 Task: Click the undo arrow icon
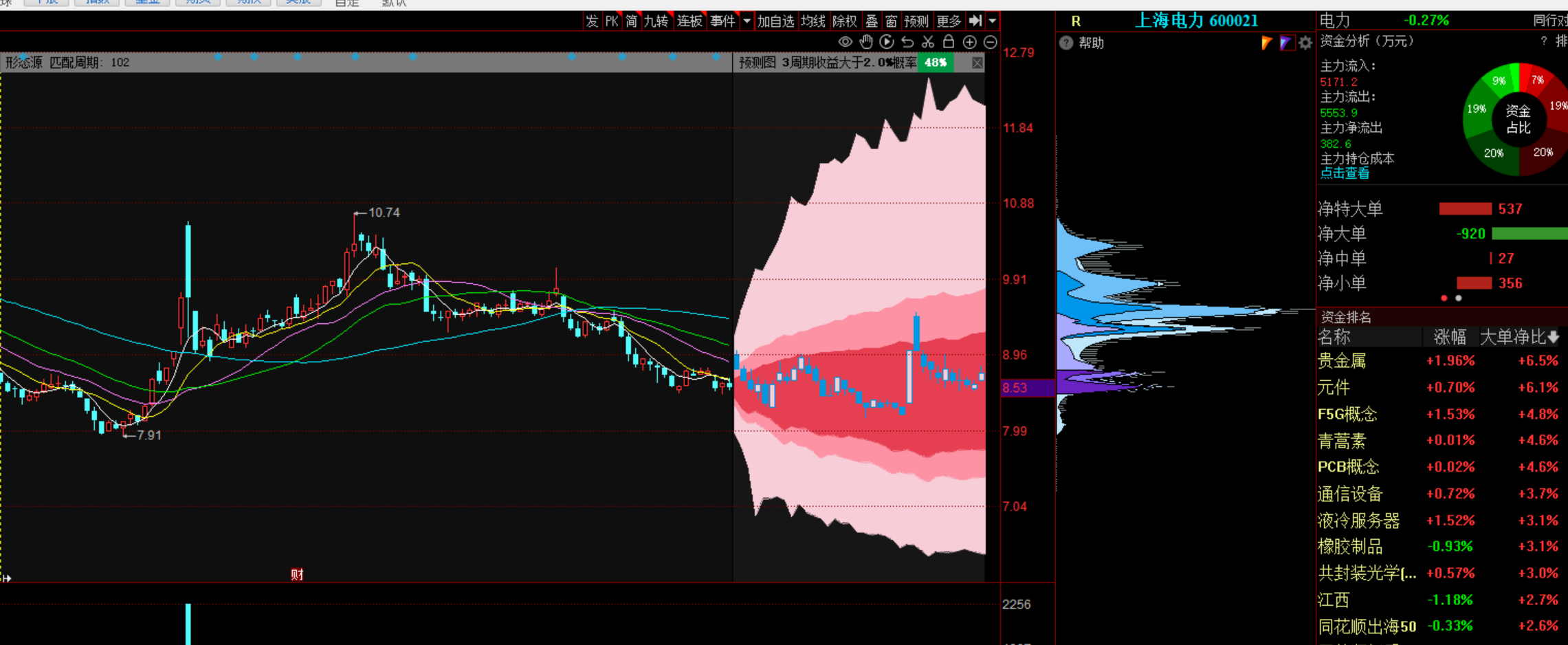907,42
